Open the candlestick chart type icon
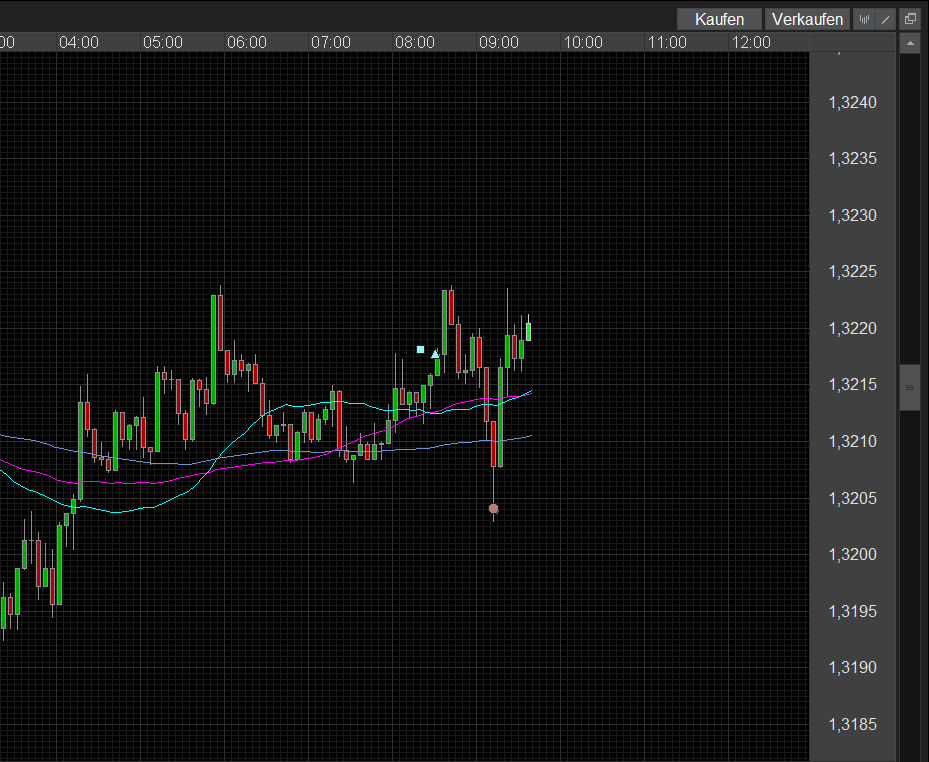 pos(864,19)
